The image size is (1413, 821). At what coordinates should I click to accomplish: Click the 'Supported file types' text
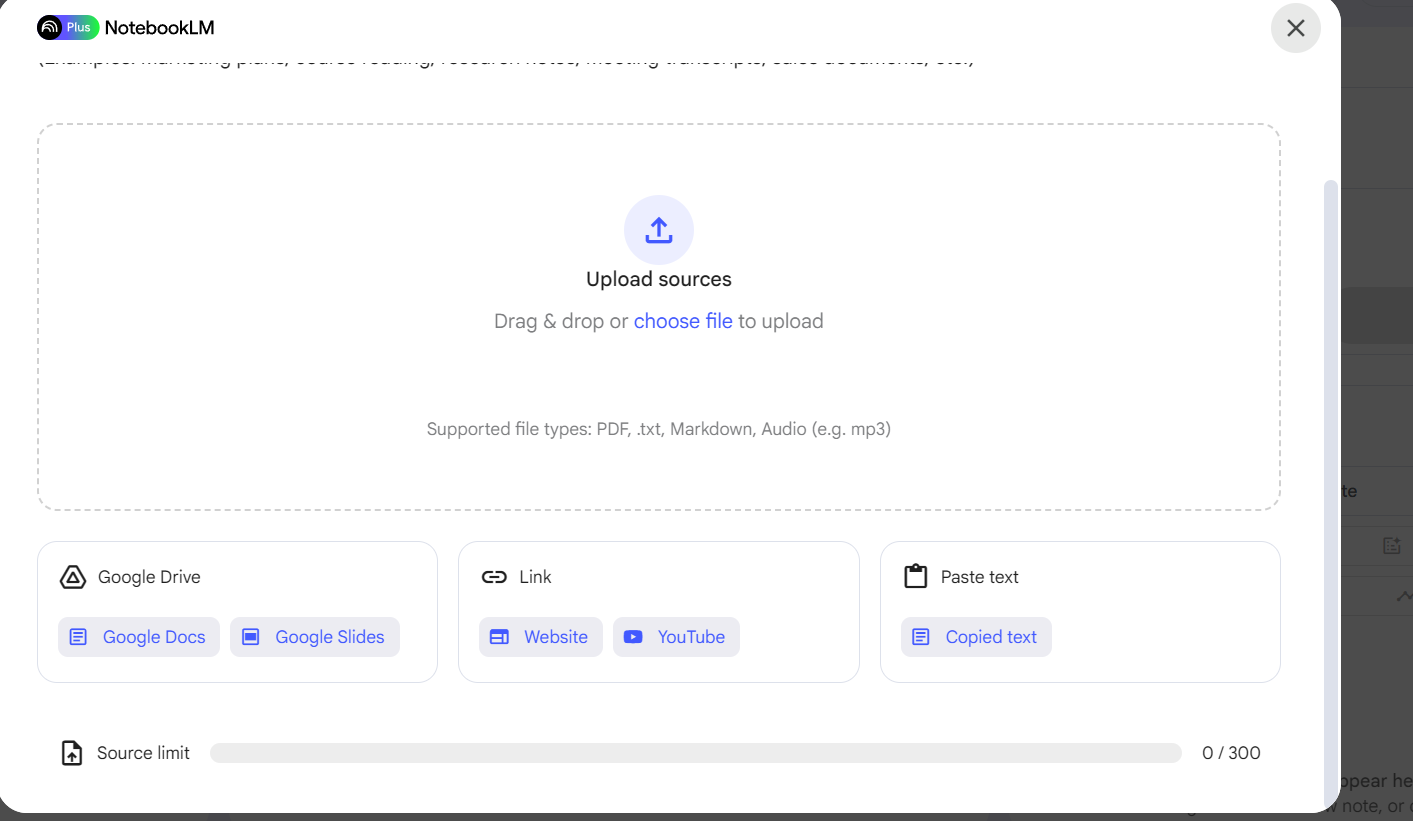pyautogui.click(x=659, y=429)
